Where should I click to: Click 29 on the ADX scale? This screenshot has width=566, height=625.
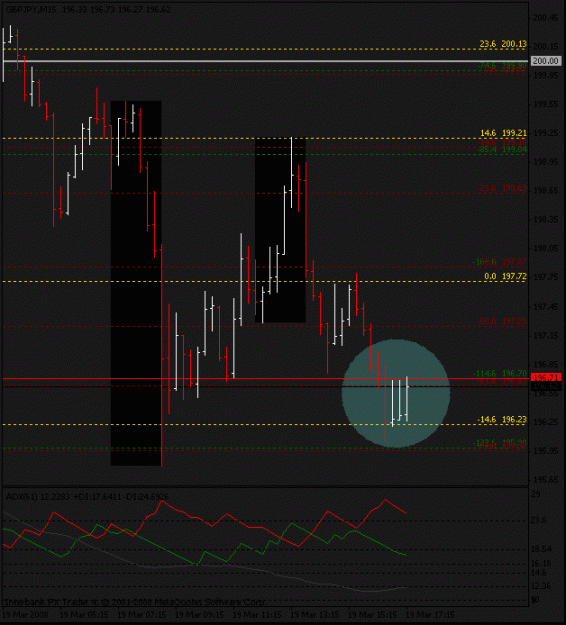point(536,494)
